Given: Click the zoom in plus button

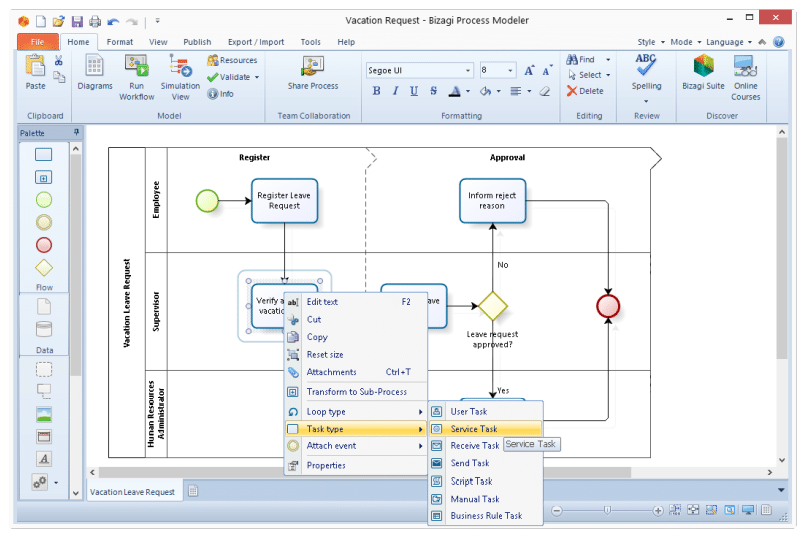Looking at the screenshot, I should pos(657,511).
